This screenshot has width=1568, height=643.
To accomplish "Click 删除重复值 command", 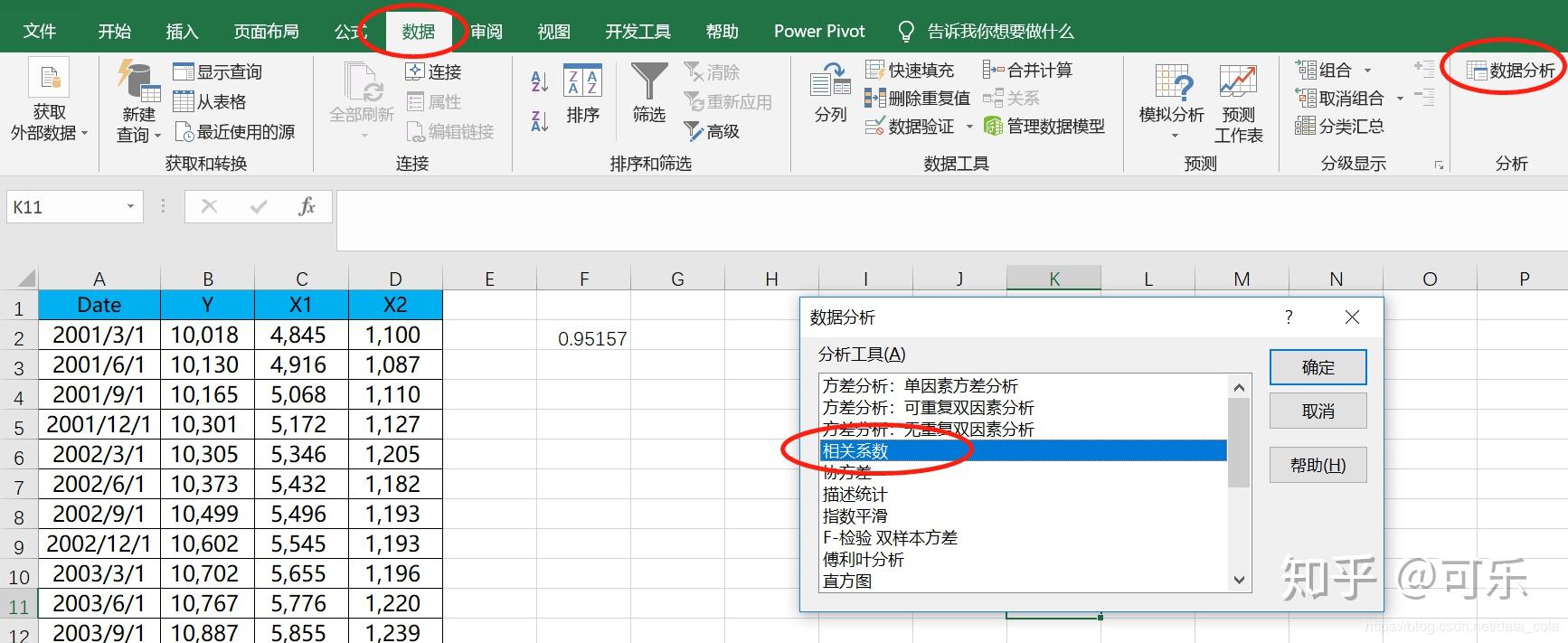I will click(917, 98).
